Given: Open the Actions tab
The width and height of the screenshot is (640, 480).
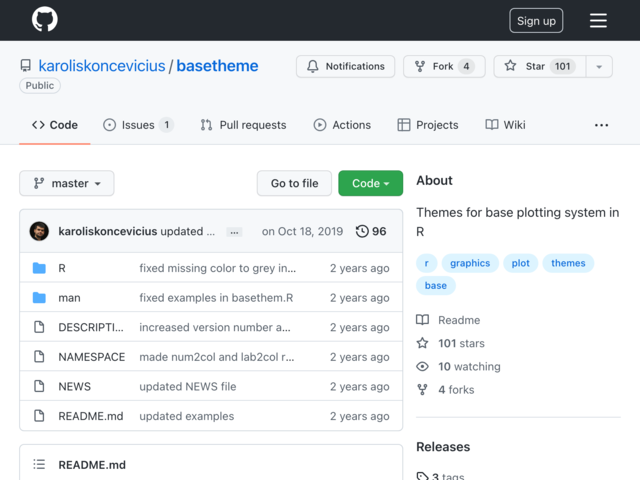Looking at the screenshot, I should tap(342, 125).
